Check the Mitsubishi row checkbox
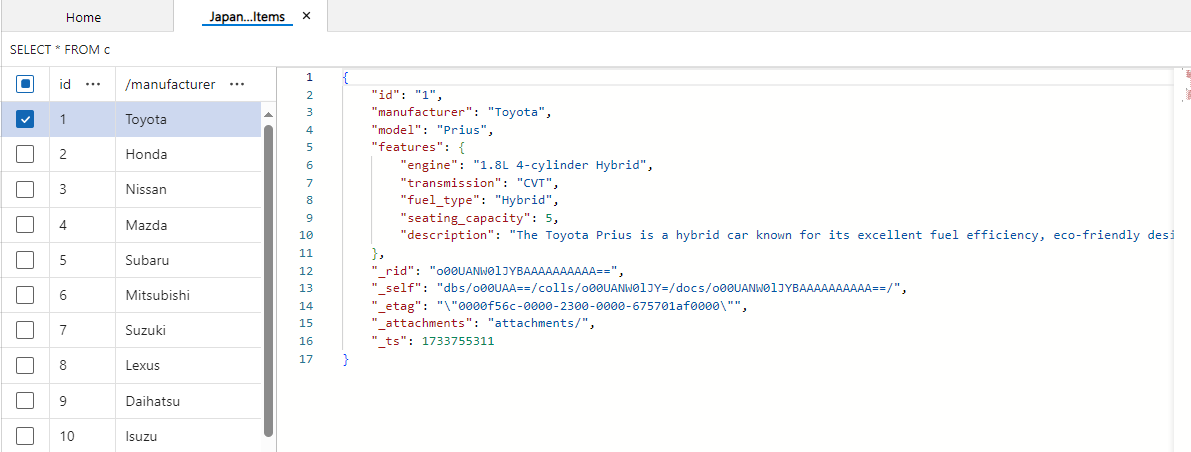This screenshot has height=452, width=1191. 25,295
